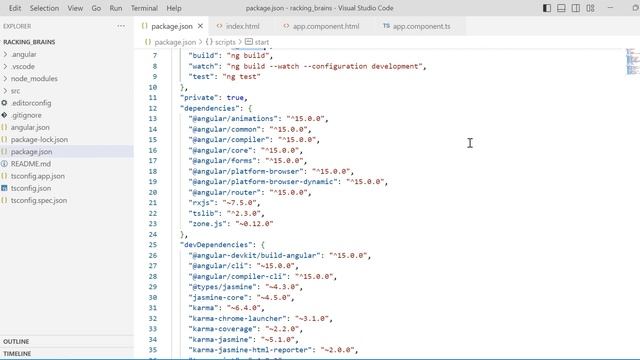The image size is (640, 360).
Task: Toggle secondary side bar layout icon
Action: (576, 8)
